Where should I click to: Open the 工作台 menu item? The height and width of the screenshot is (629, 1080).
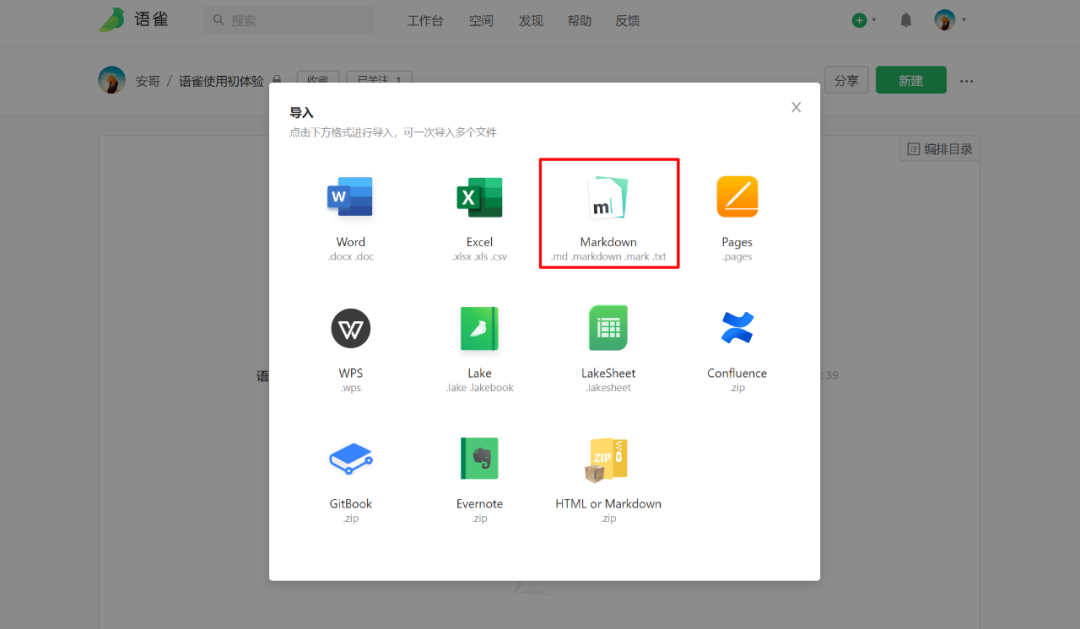click(x=425, y=21)
